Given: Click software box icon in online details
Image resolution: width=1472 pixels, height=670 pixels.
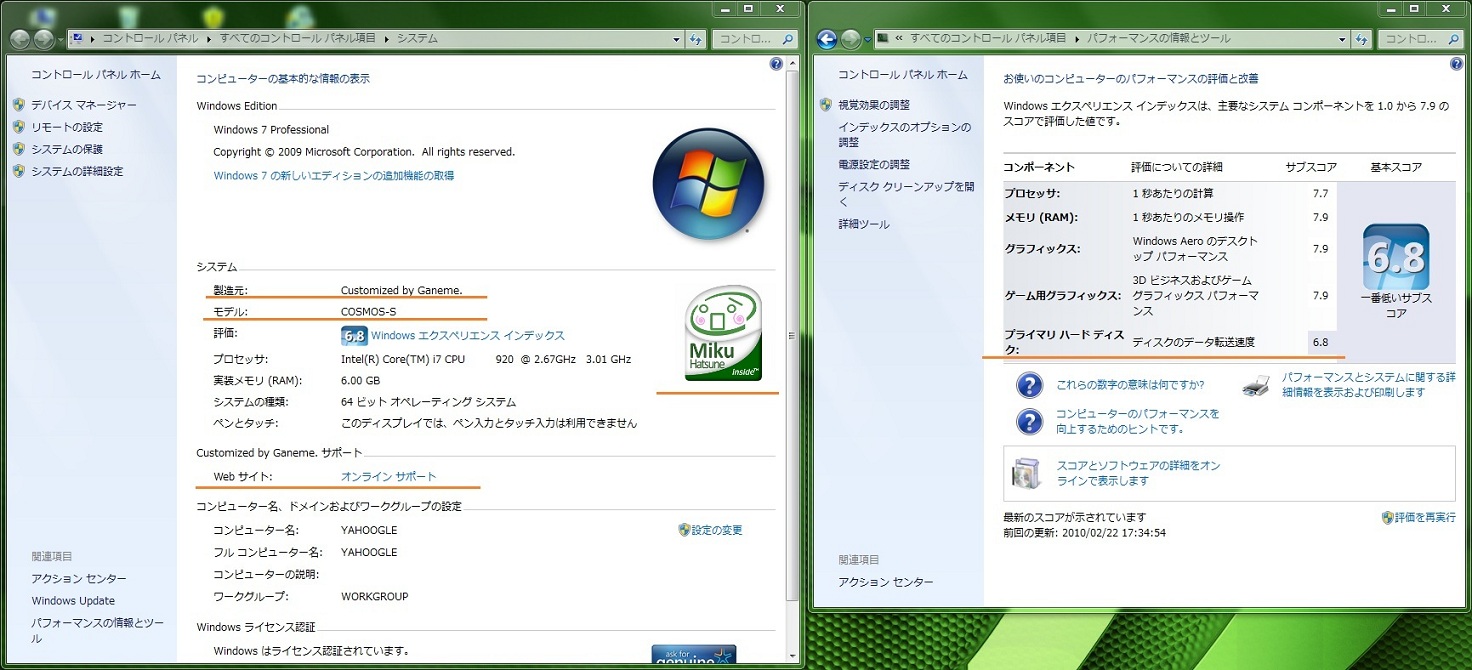Looking at the screenshot, I should pos(1027,473).
